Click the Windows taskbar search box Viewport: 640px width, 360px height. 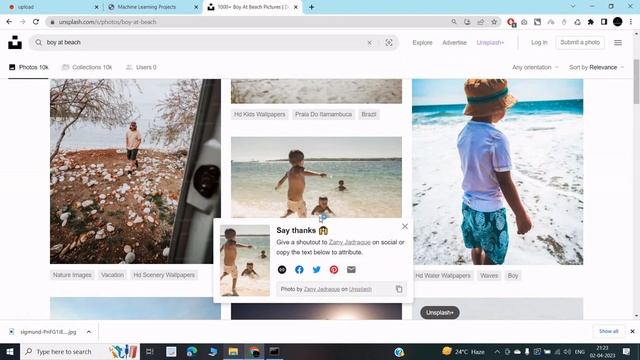point(80,351)
